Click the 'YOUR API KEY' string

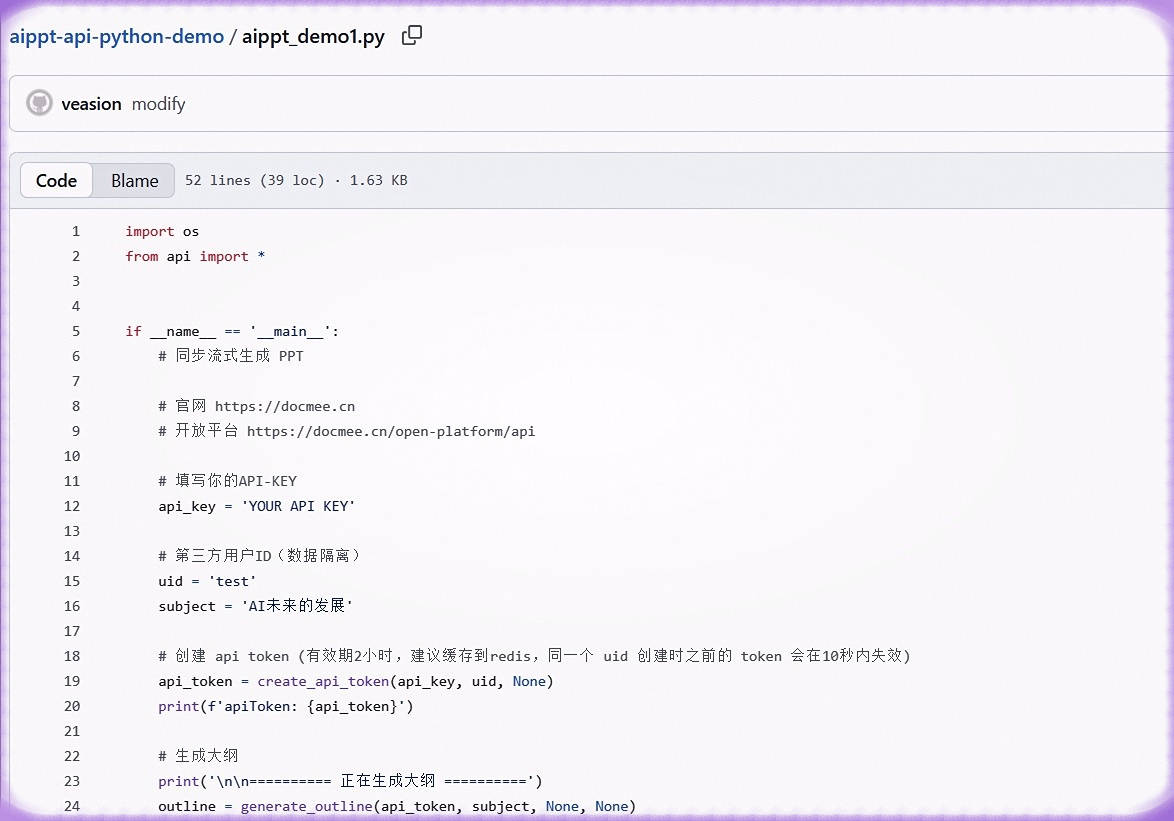pos(298,506)
